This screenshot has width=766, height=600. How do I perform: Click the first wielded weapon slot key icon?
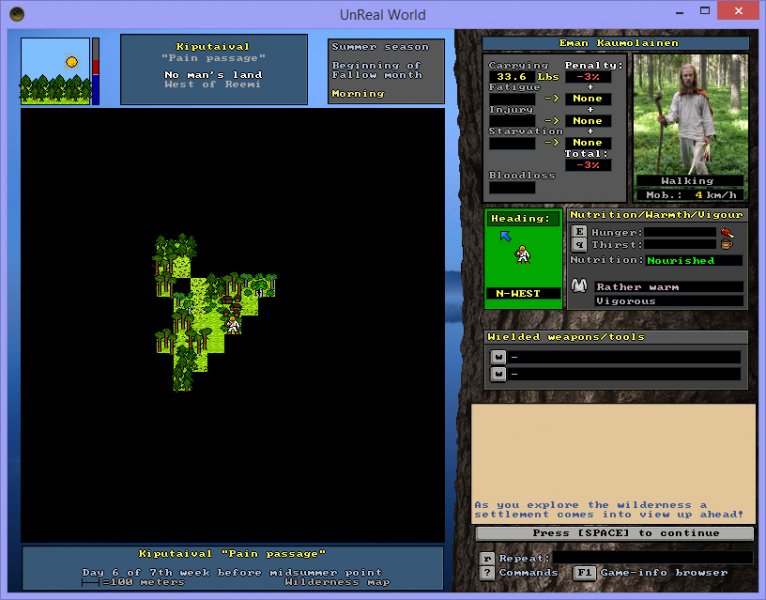pos(498,357)
